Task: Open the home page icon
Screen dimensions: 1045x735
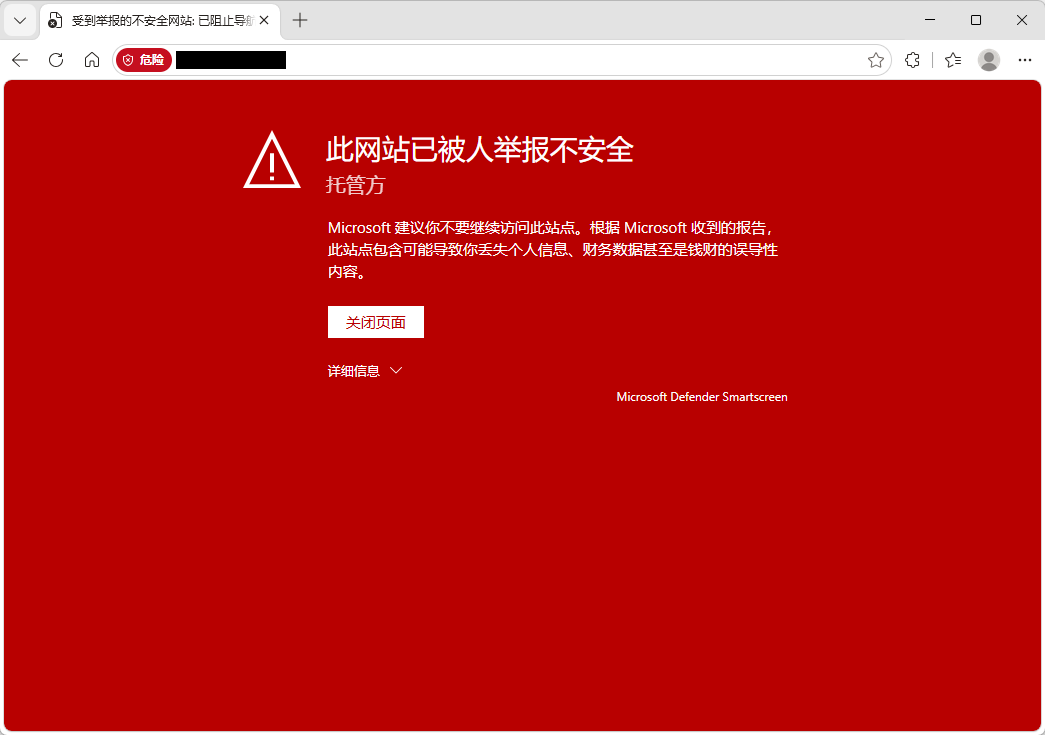Action: coord(92,60)
